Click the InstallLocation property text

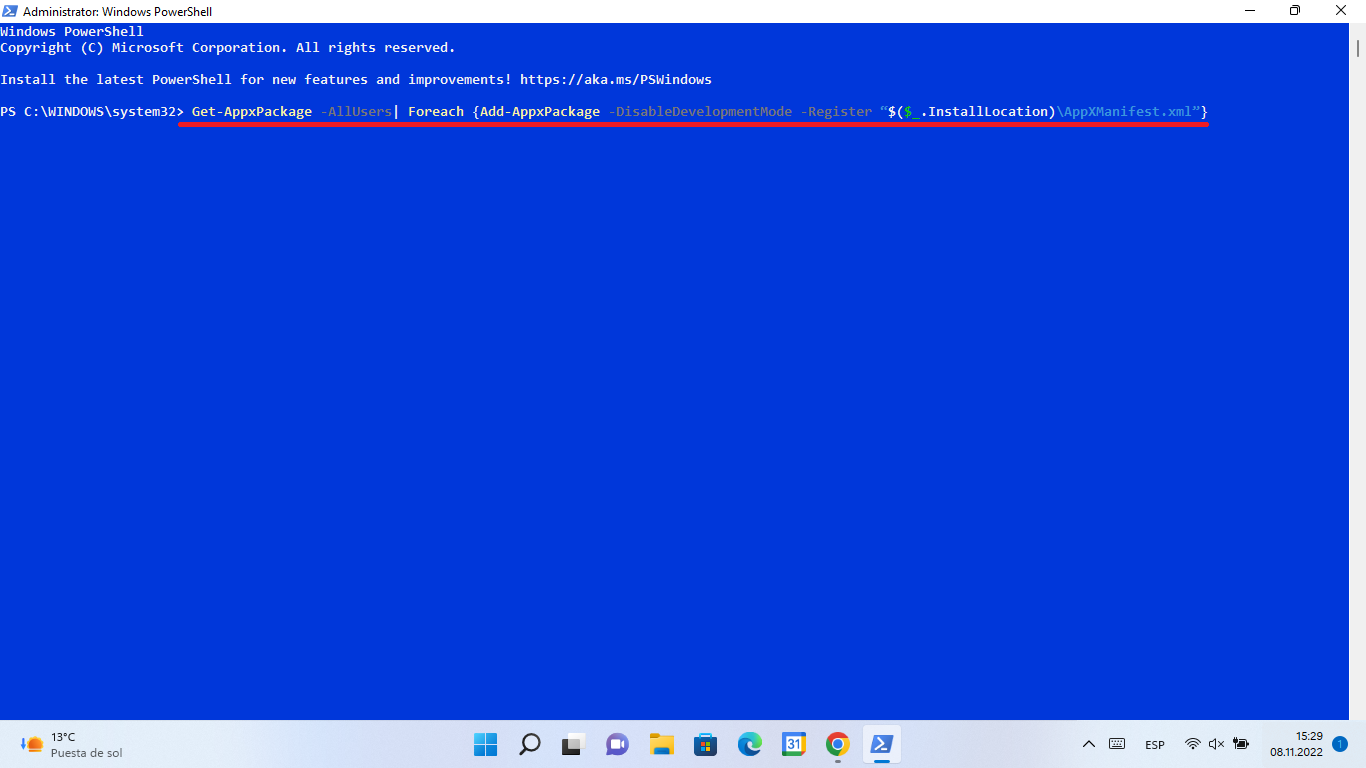coord(988,111)
